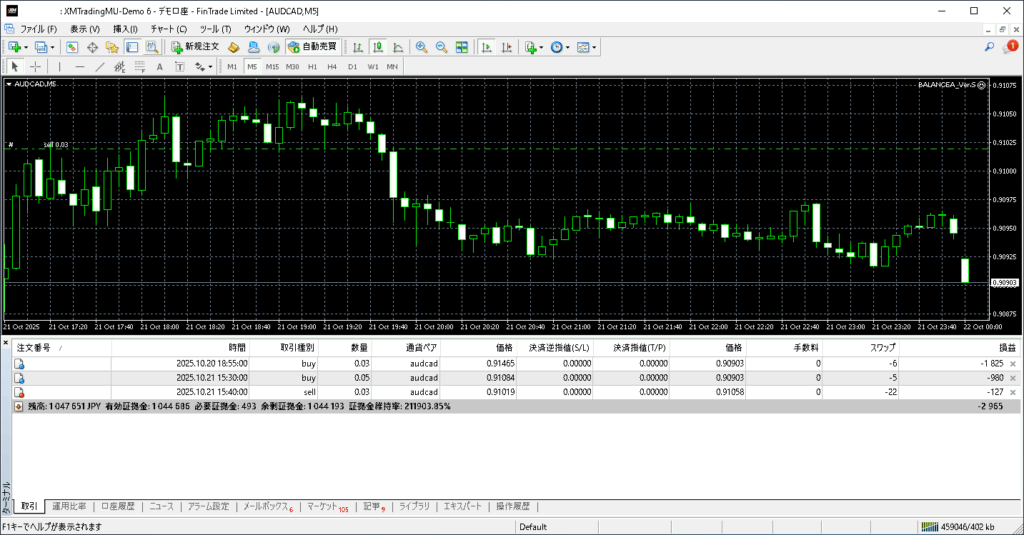Viewport: 1024px width, 535px height.
Task: Click the zoom in magnifier icon
Action: coord(422,47)
